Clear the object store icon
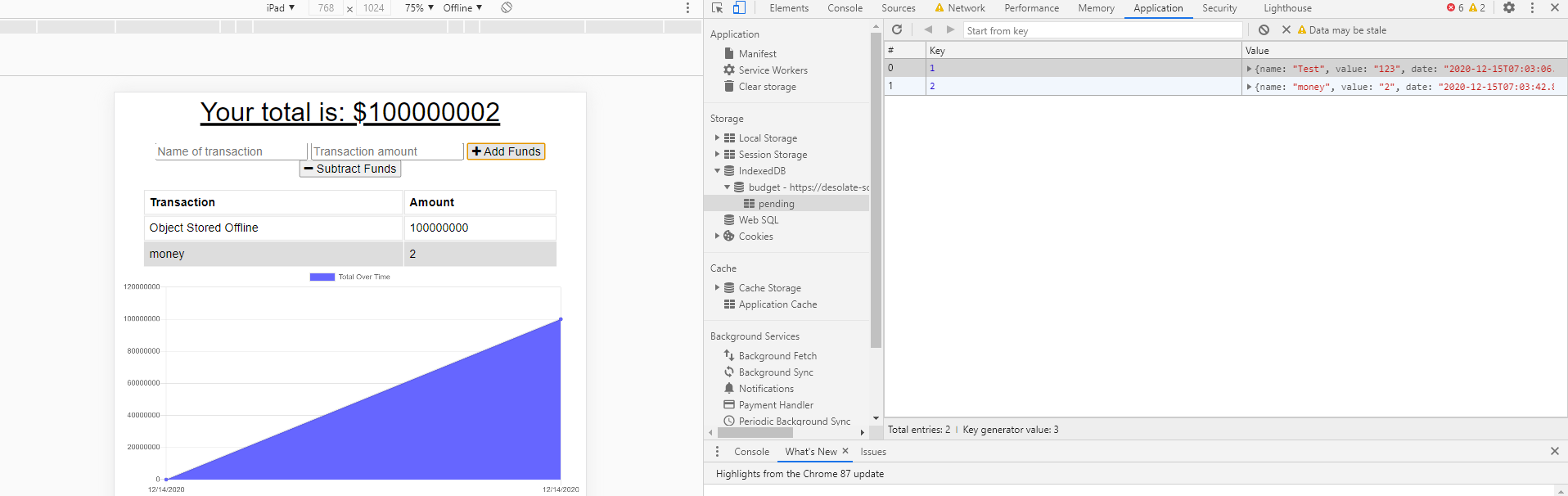Viewport: 1568px width, 496px height. pos(1264,30)
